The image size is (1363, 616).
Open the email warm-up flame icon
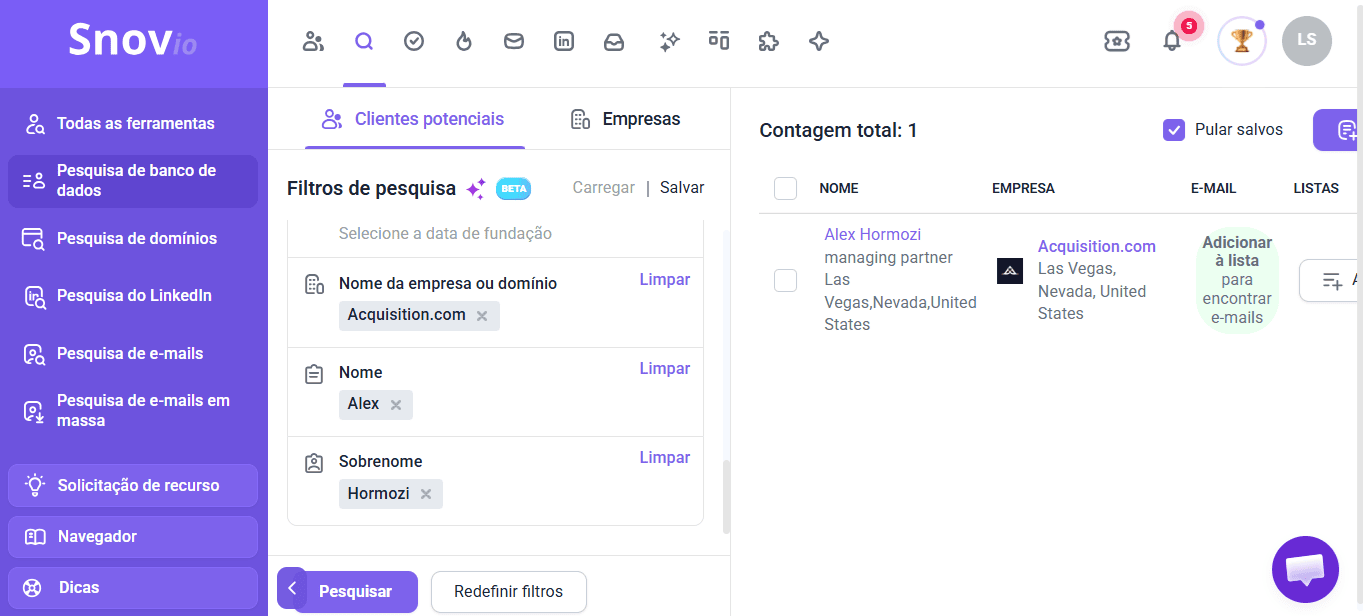coord(463,41)
